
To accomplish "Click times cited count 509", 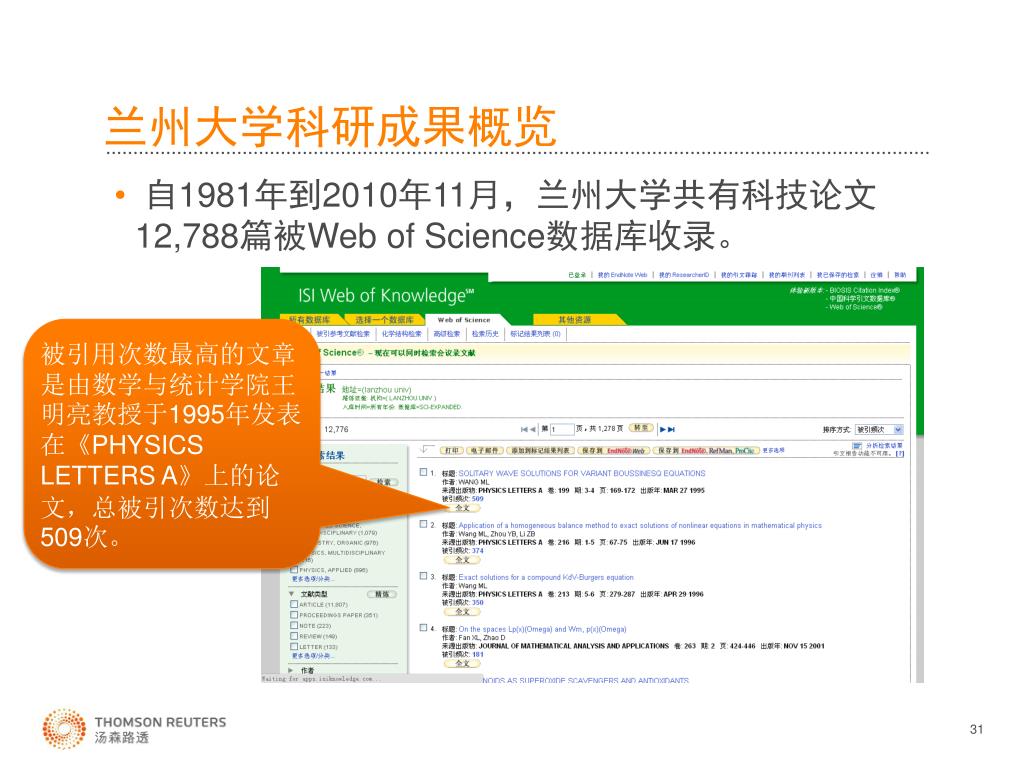I will pyautogui.click(x=477, y=499).
